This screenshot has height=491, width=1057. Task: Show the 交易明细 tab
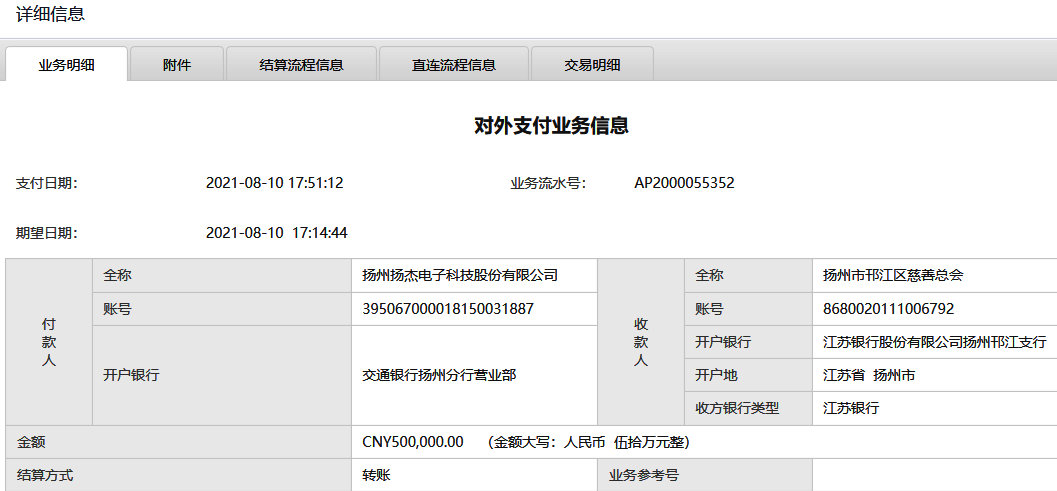click(x=592, y=65)
